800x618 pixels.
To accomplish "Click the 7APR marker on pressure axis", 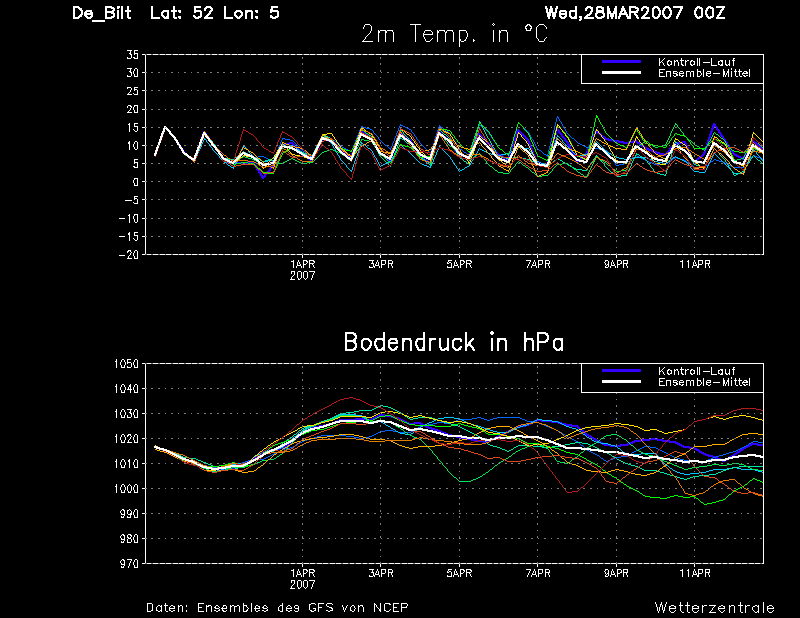I will [x=538, y=573].
